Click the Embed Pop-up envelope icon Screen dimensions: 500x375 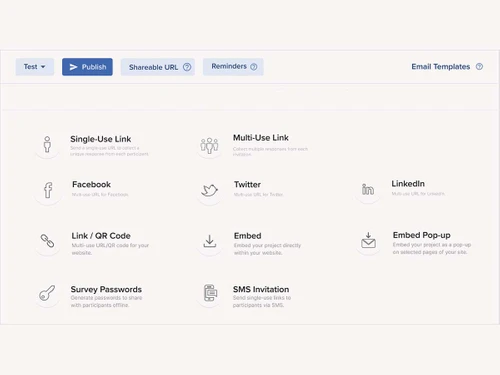[x=368, y=240]
